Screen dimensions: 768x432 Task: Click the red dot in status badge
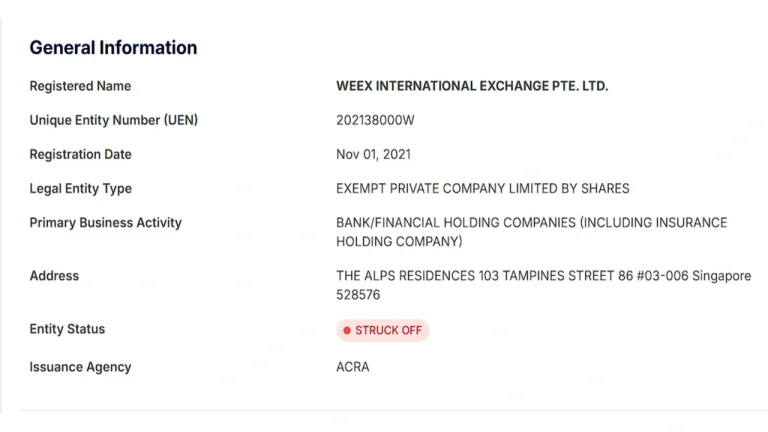point(347,331)
